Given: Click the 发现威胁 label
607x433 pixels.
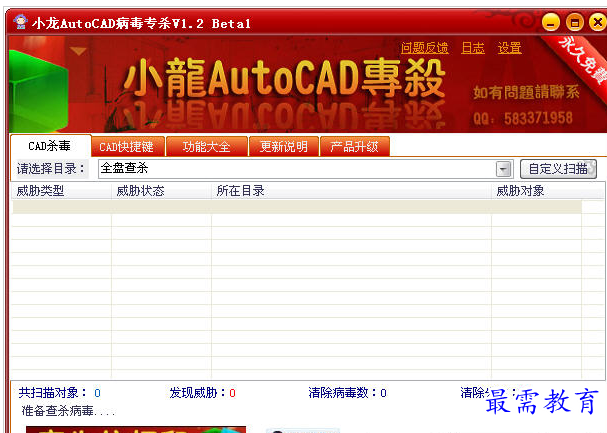Looking at the screenshot, I should (x=197, y=393).
